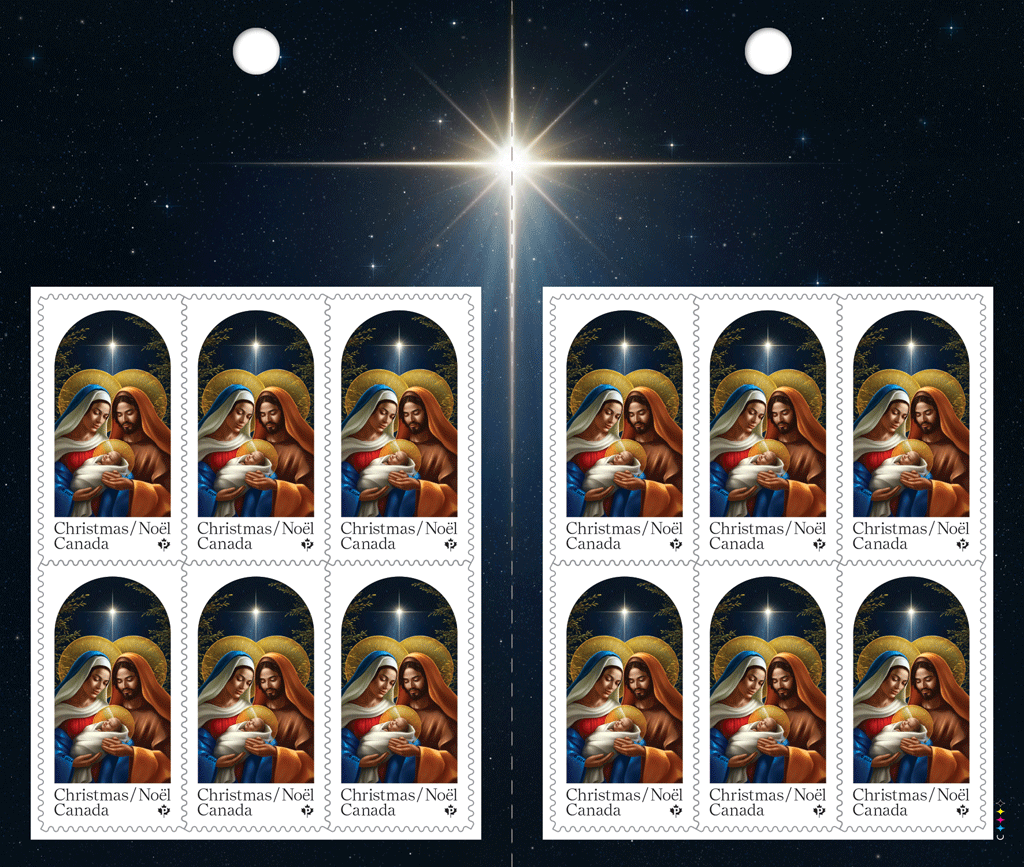Select the right pane's bottom-left nativity stamp
The width and height of the screenshot is (1024, 867).
pyautogui.click(x=624, y=697)
